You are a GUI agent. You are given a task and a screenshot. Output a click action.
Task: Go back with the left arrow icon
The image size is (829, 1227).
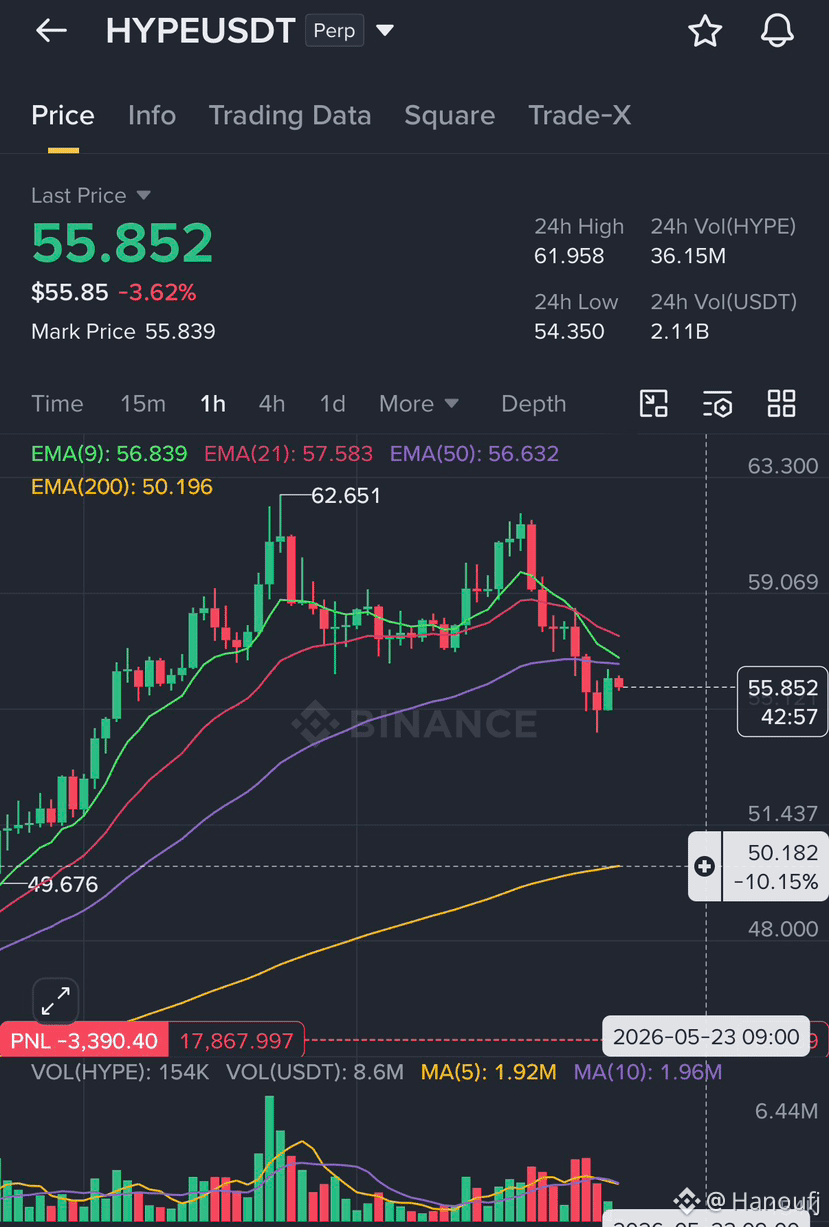tap(51, 31)
